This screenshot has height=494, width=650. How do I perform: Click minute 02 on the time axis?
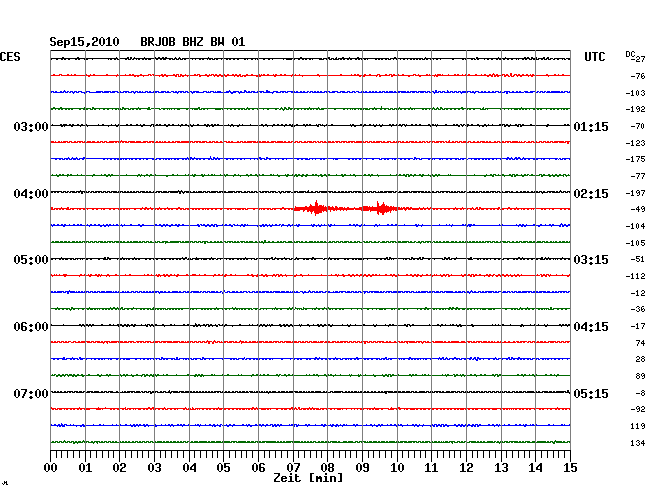[119, 468]
